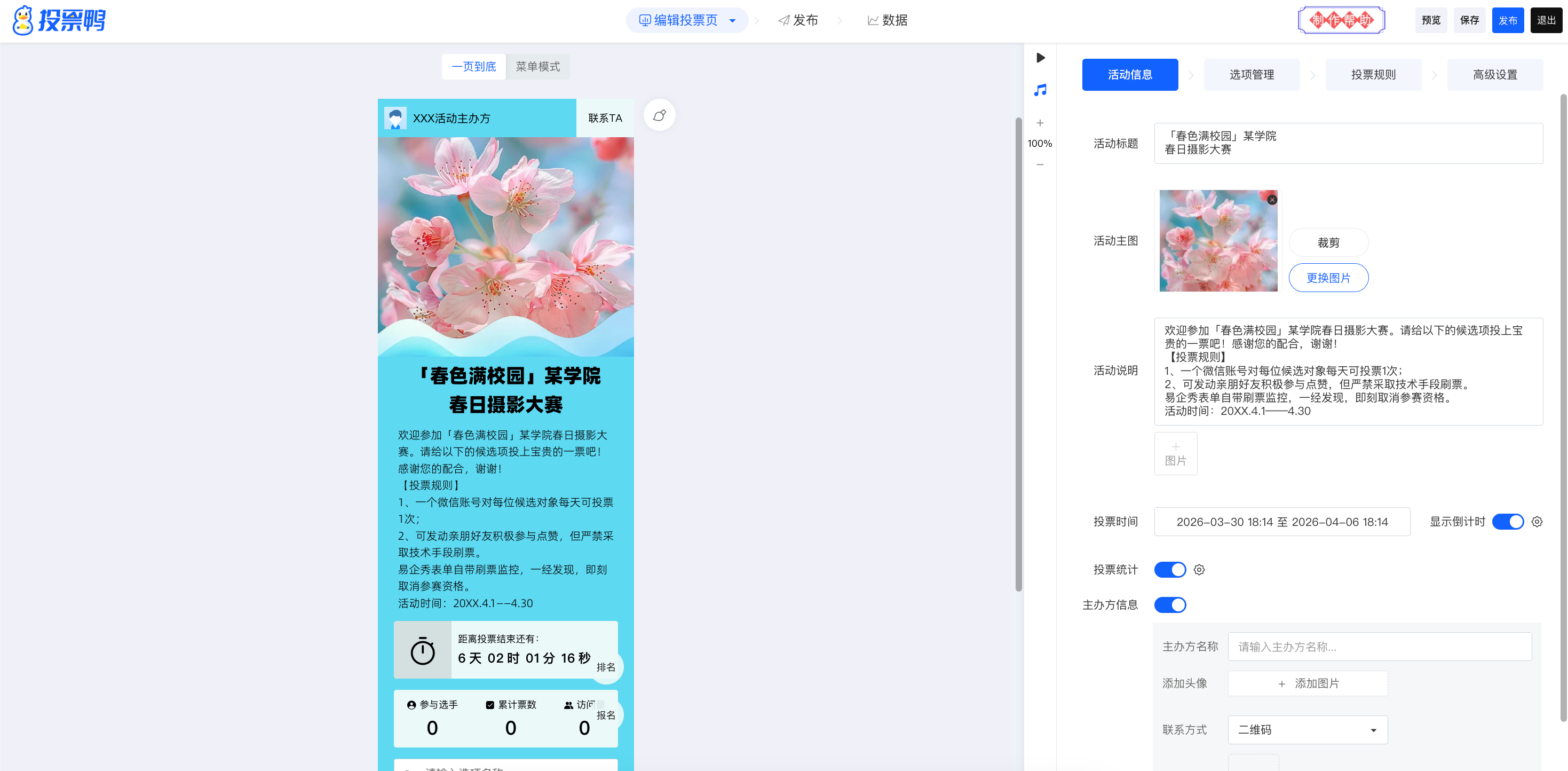Turn off the 投票统计 switch

pyautogui.click(x=1170, y=570)
